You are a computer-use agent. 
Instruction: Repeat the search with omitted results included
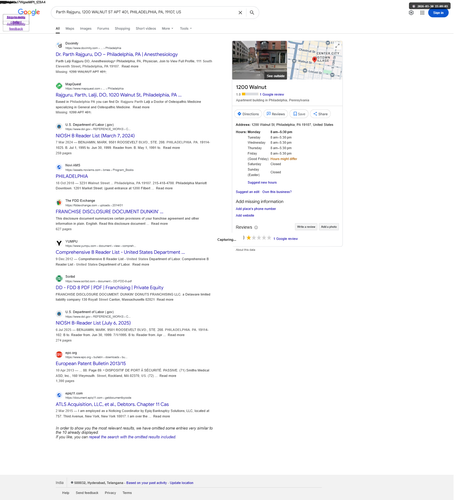132,437
